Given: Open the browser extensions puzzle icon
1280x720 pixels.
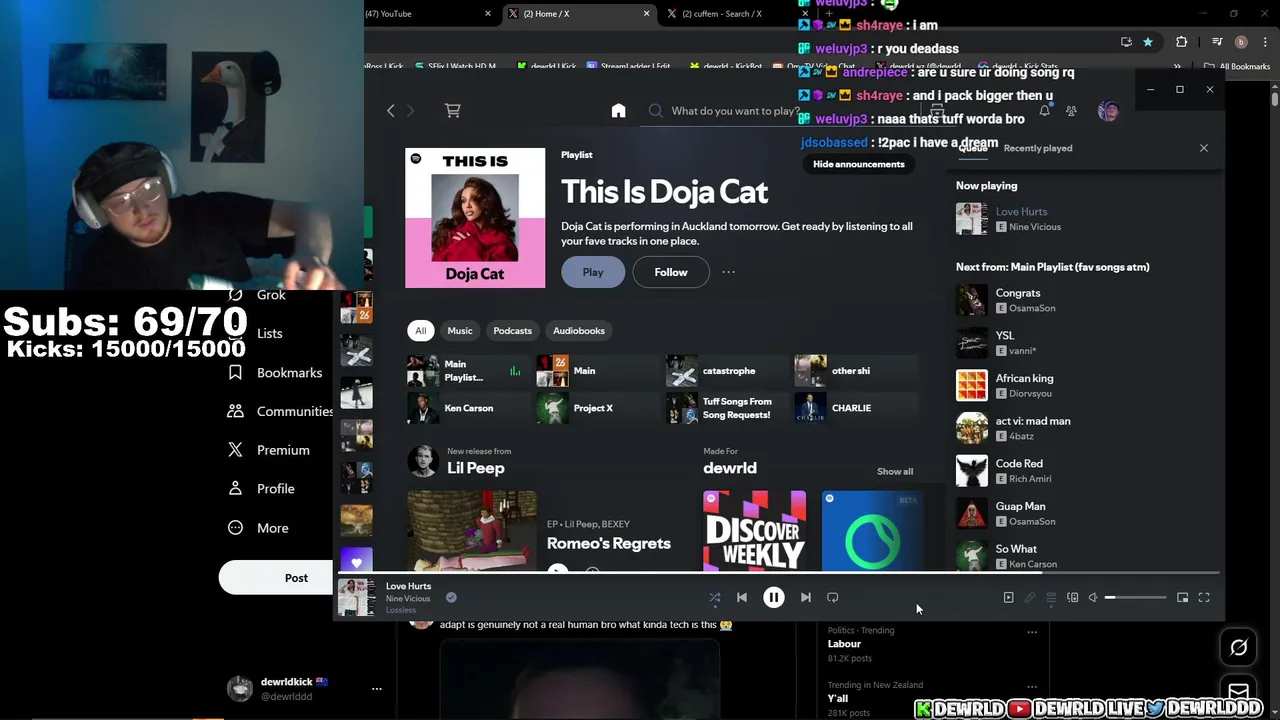Looking at the screenshot, I should pyautogui.click(x=1181, y=42).
